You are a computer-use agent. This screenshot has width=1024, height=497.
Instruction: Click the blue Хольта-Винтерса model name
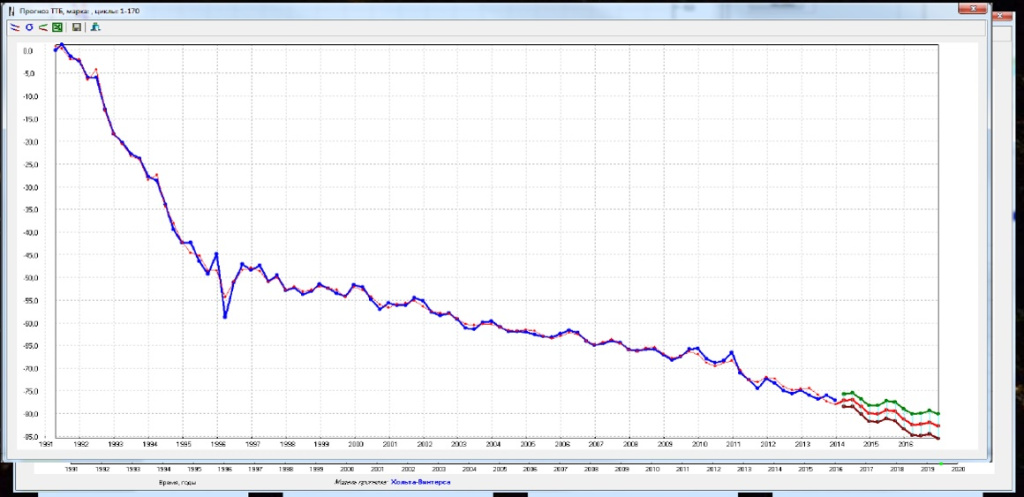tap(421, 482)
